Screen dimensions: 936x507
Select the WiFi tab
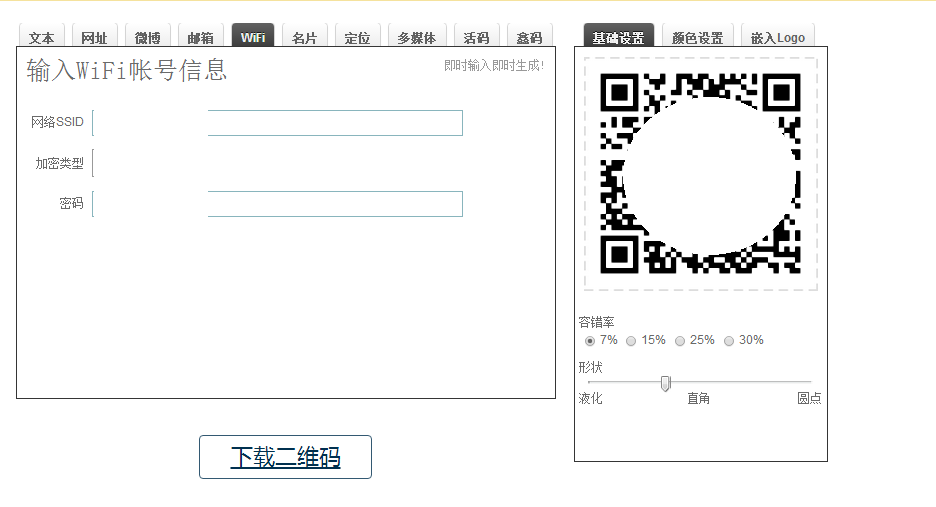coord(253,36)
